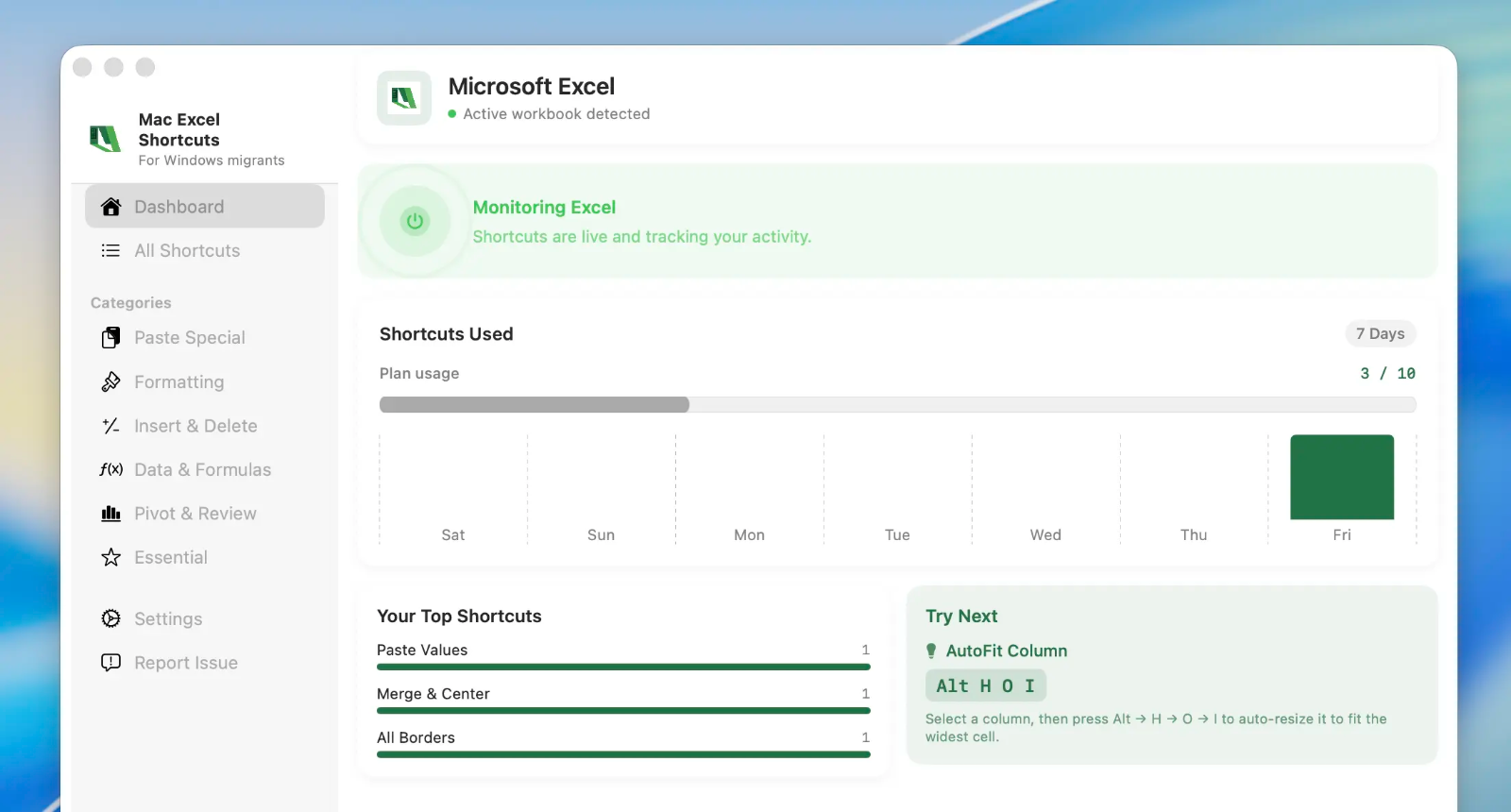The image size is (1511, 812).
Task: Click the Monitoring Excel heading
Action: point(544,207)
